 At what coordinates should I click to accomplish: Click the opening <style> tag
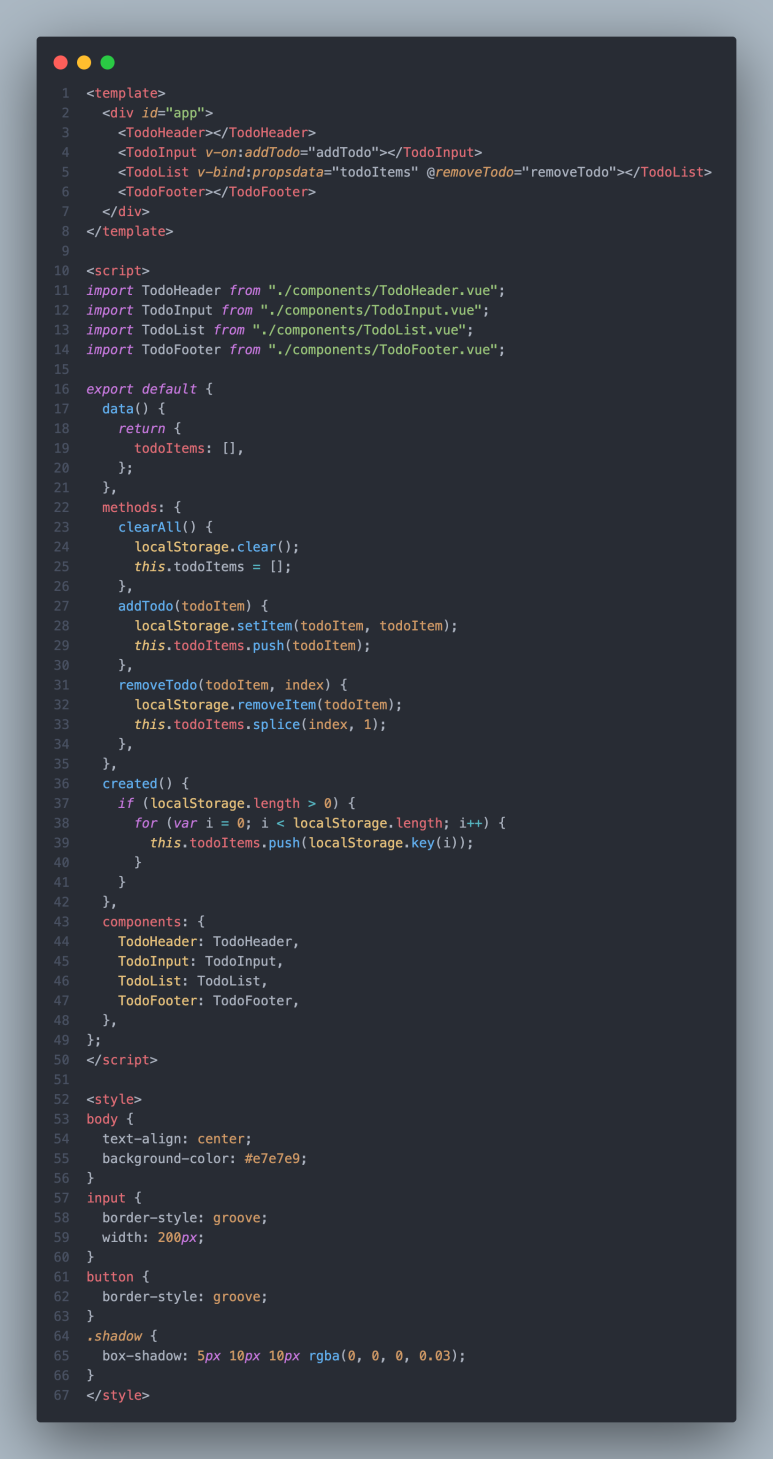(114, 1101)
